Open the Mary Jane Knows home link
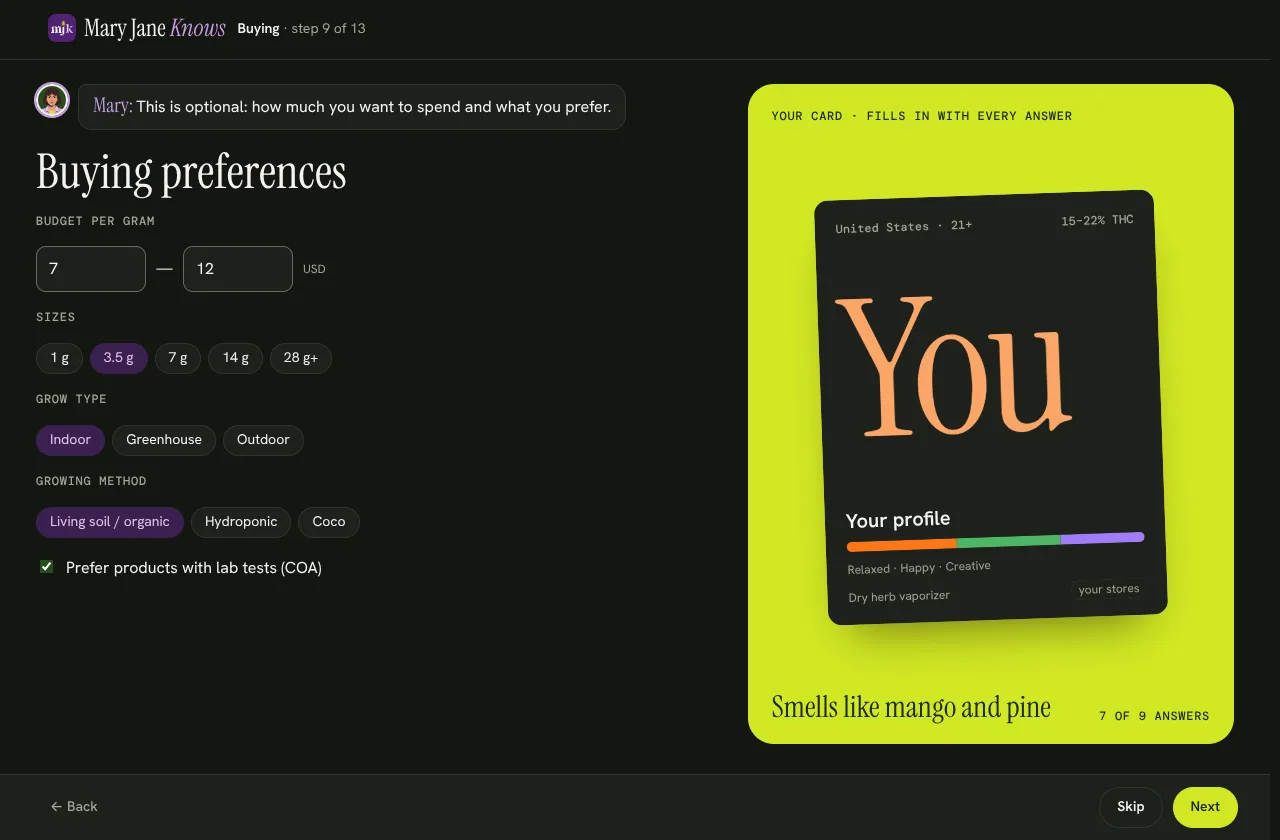 pyautogui.click(x=137, y=28)
